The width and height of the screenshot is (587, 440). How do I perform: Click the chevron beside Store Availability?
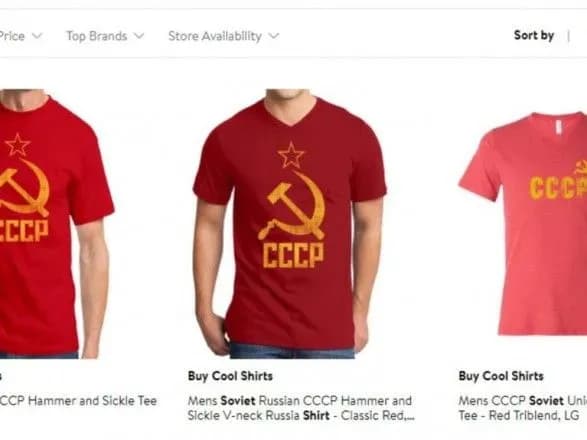(274, 36)
